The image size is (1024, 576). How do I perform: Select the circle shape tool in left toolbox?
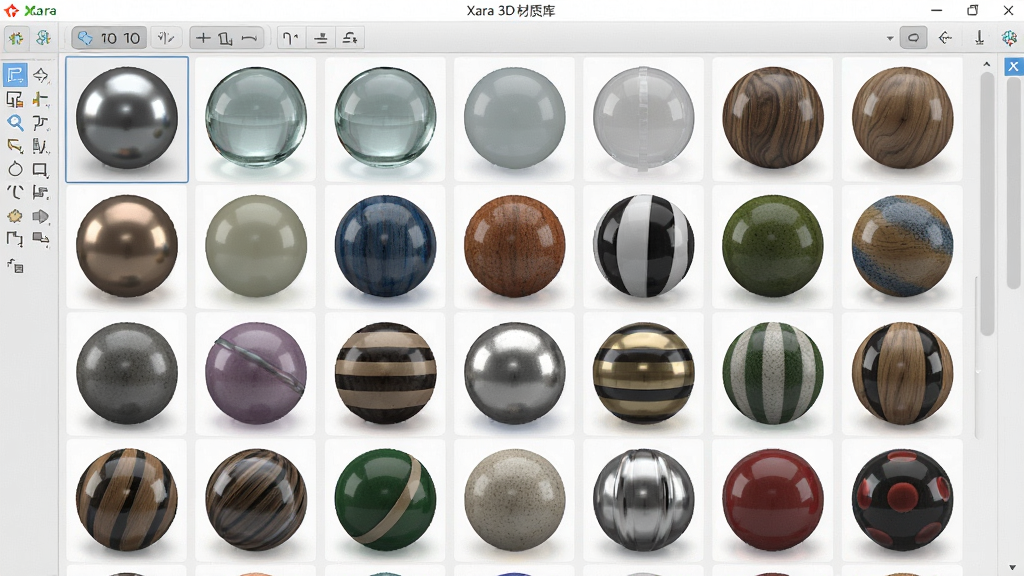15,169
